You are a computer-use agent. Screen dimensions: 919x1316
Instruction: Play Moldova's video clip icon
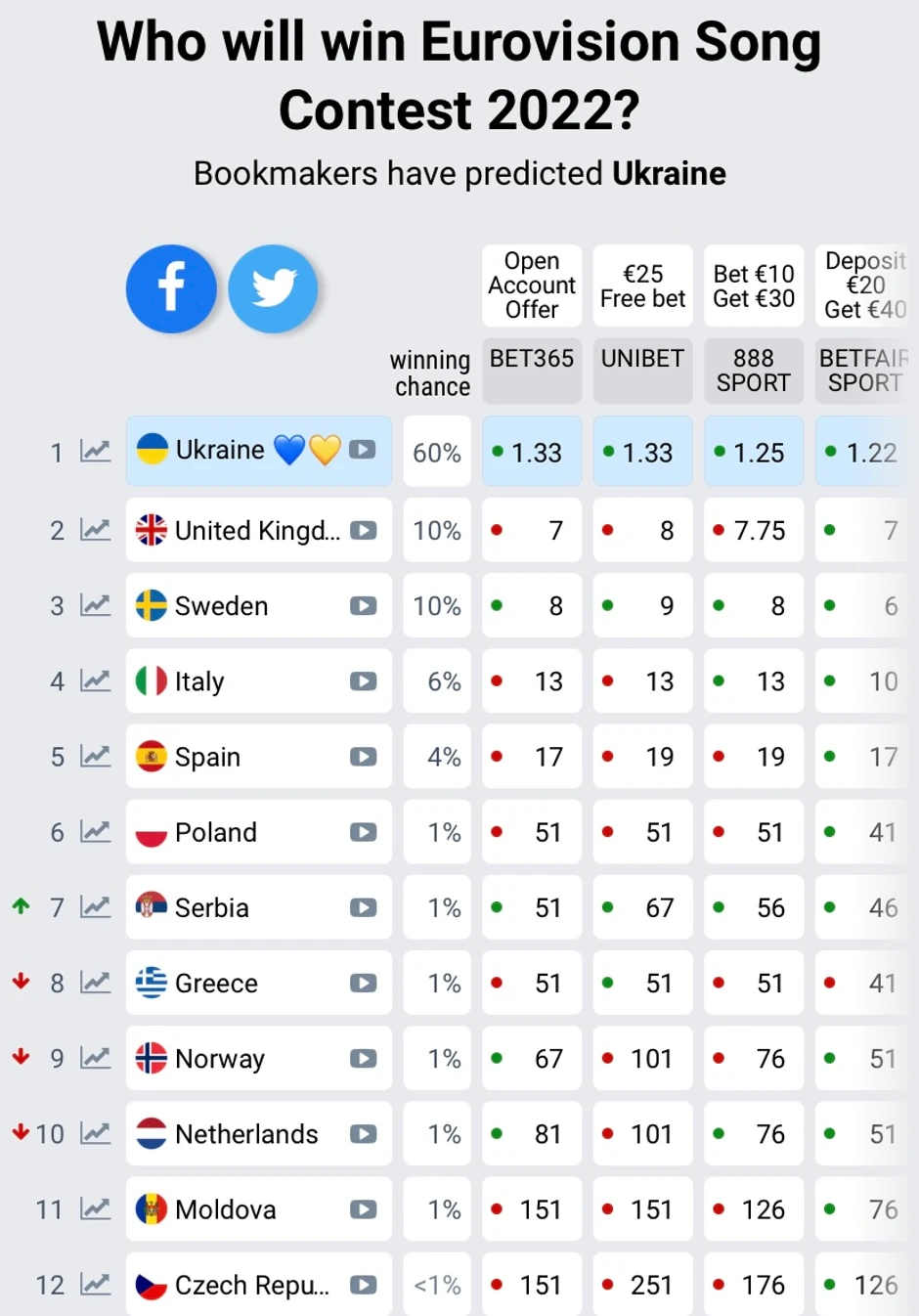pos(363,1209)
